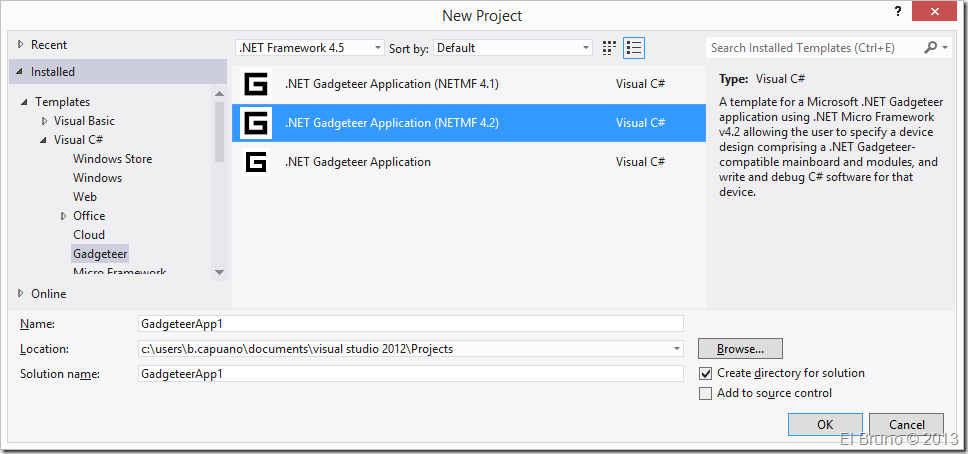Click the NETMF 4.1 Gadgeteer template icon

tap(256, 84)
